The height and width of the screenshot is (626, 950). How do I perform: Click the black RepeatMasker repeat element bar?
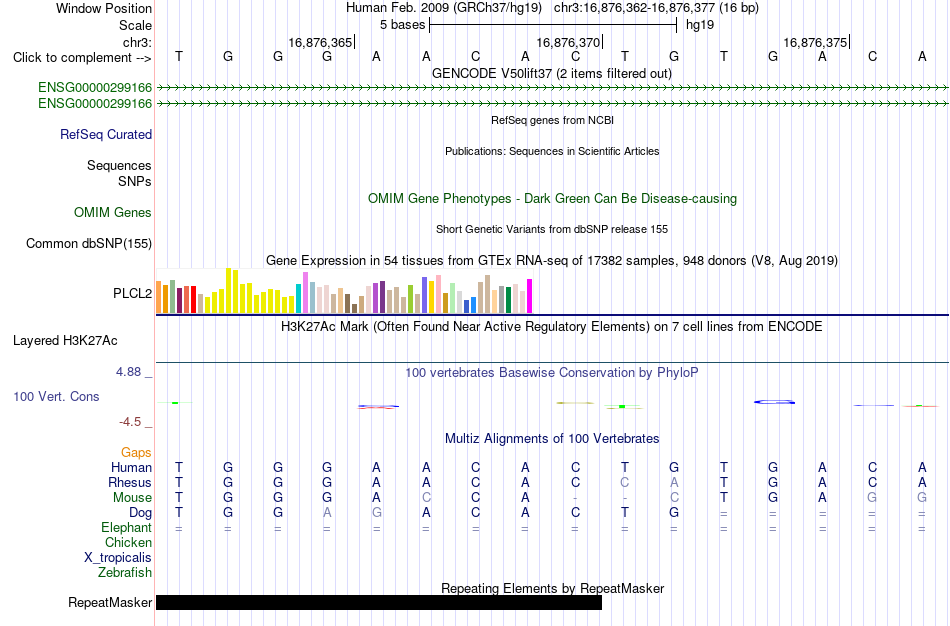(x=379, y=602)
